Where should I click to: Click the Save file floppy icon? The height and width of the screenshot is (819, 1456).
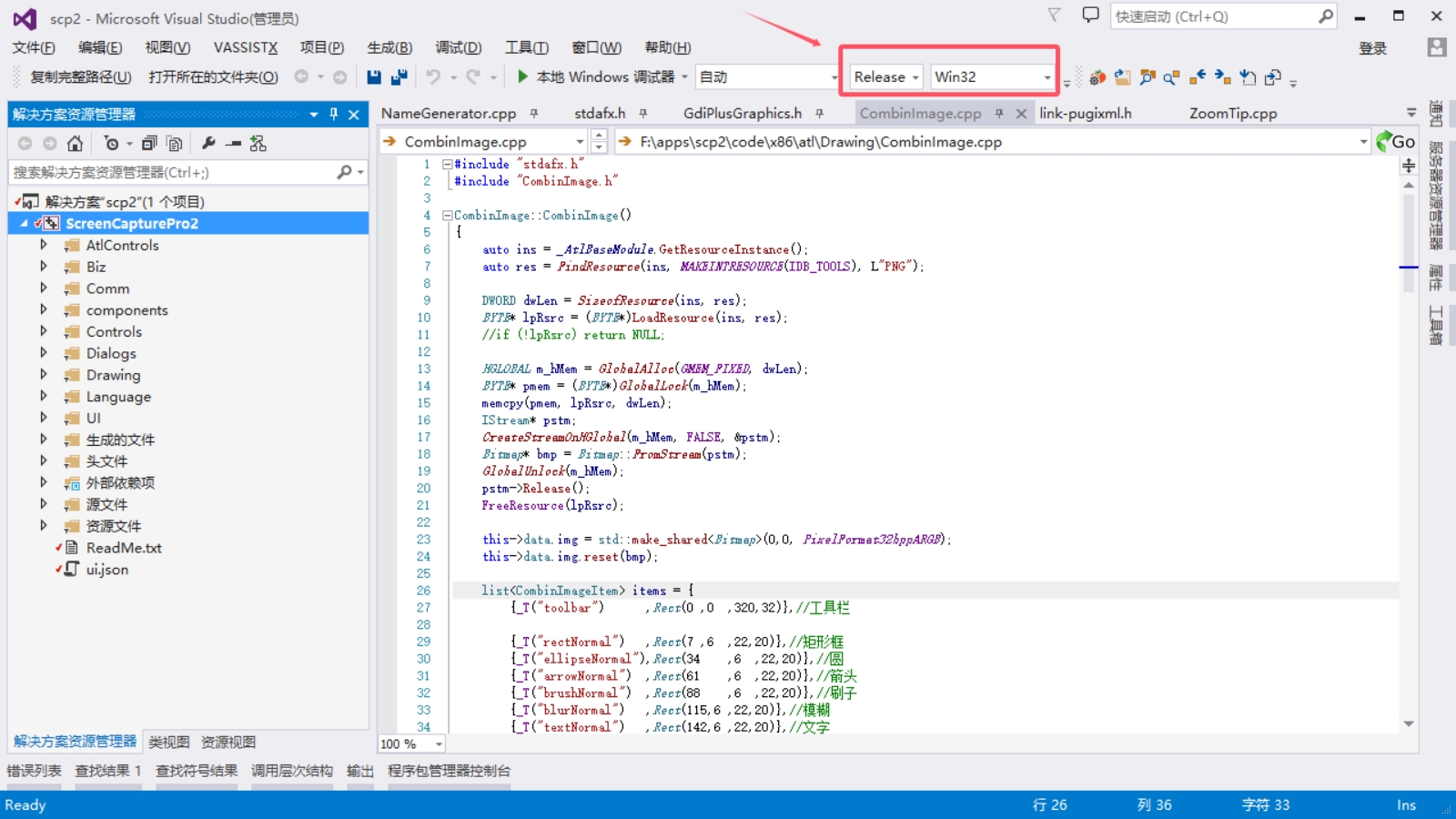coord(373,77)
